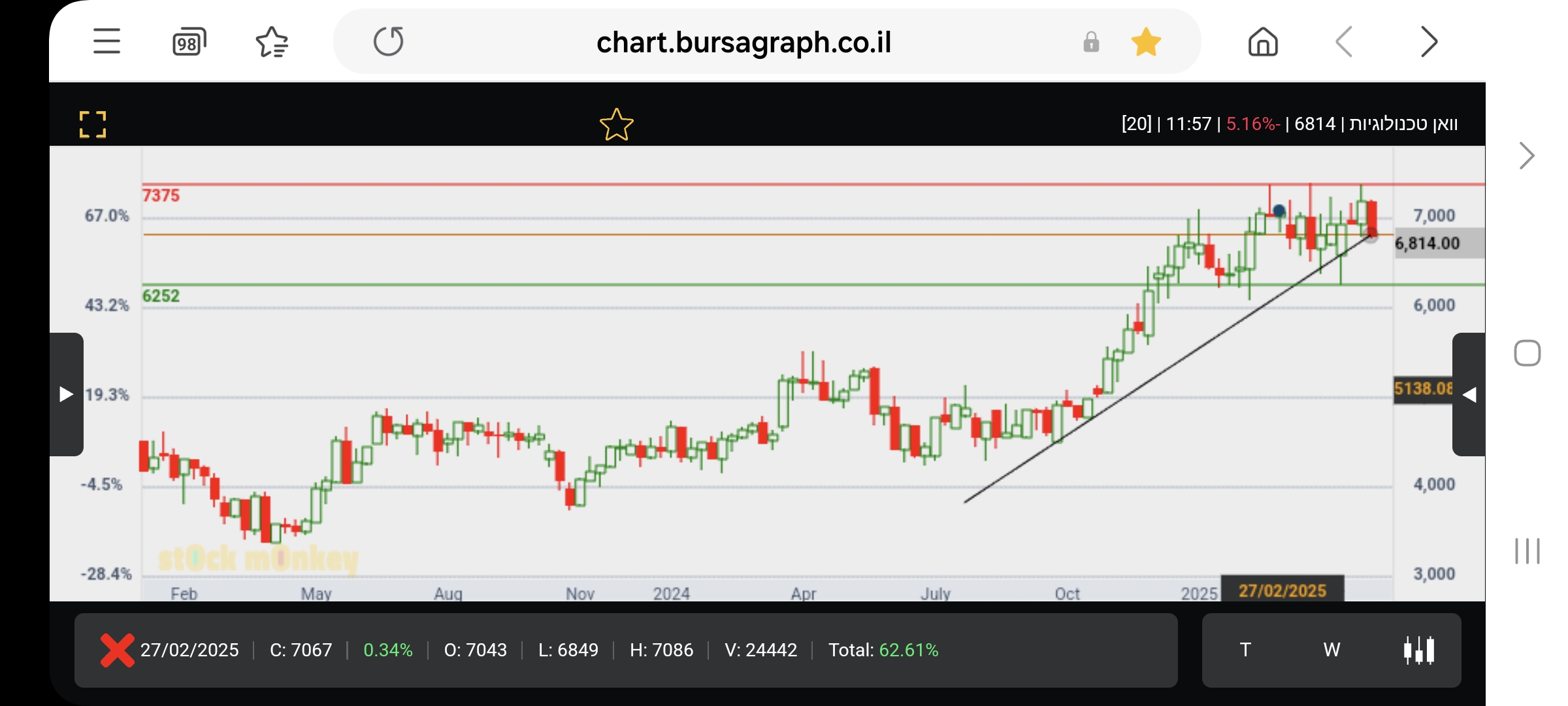Open the 98 open tabs view

pyautogui.click(x=189, y=42)
